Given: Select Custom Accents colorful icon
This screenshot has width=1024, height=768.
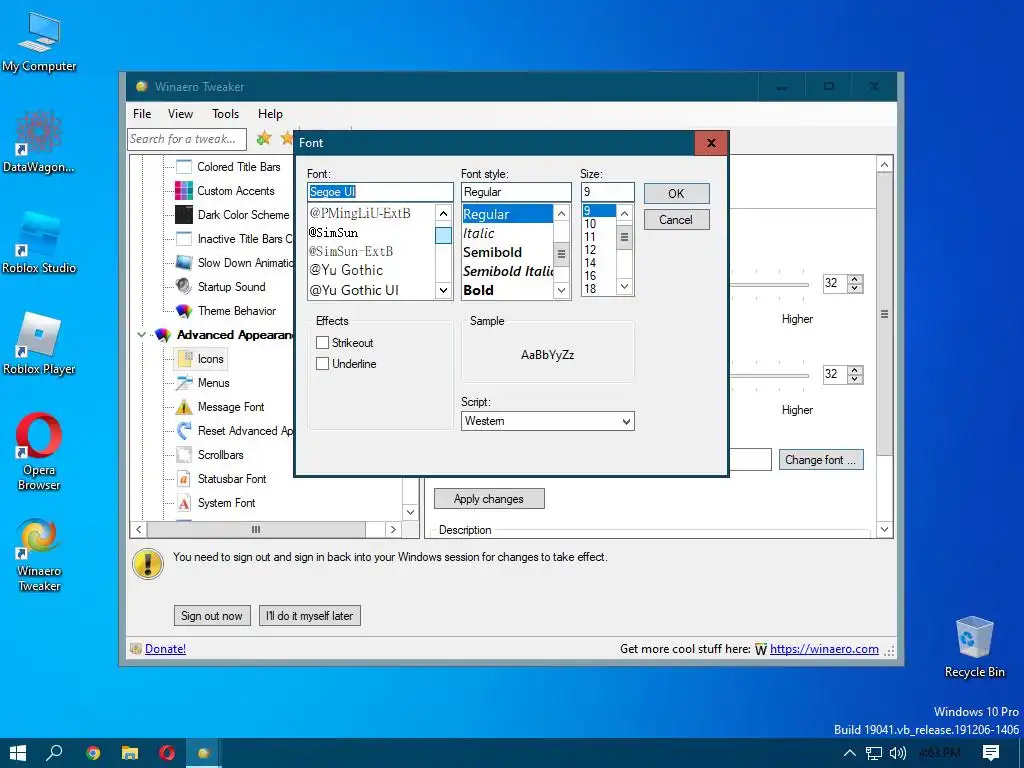Looking at the screenshot, I should (x=184, y=191).
